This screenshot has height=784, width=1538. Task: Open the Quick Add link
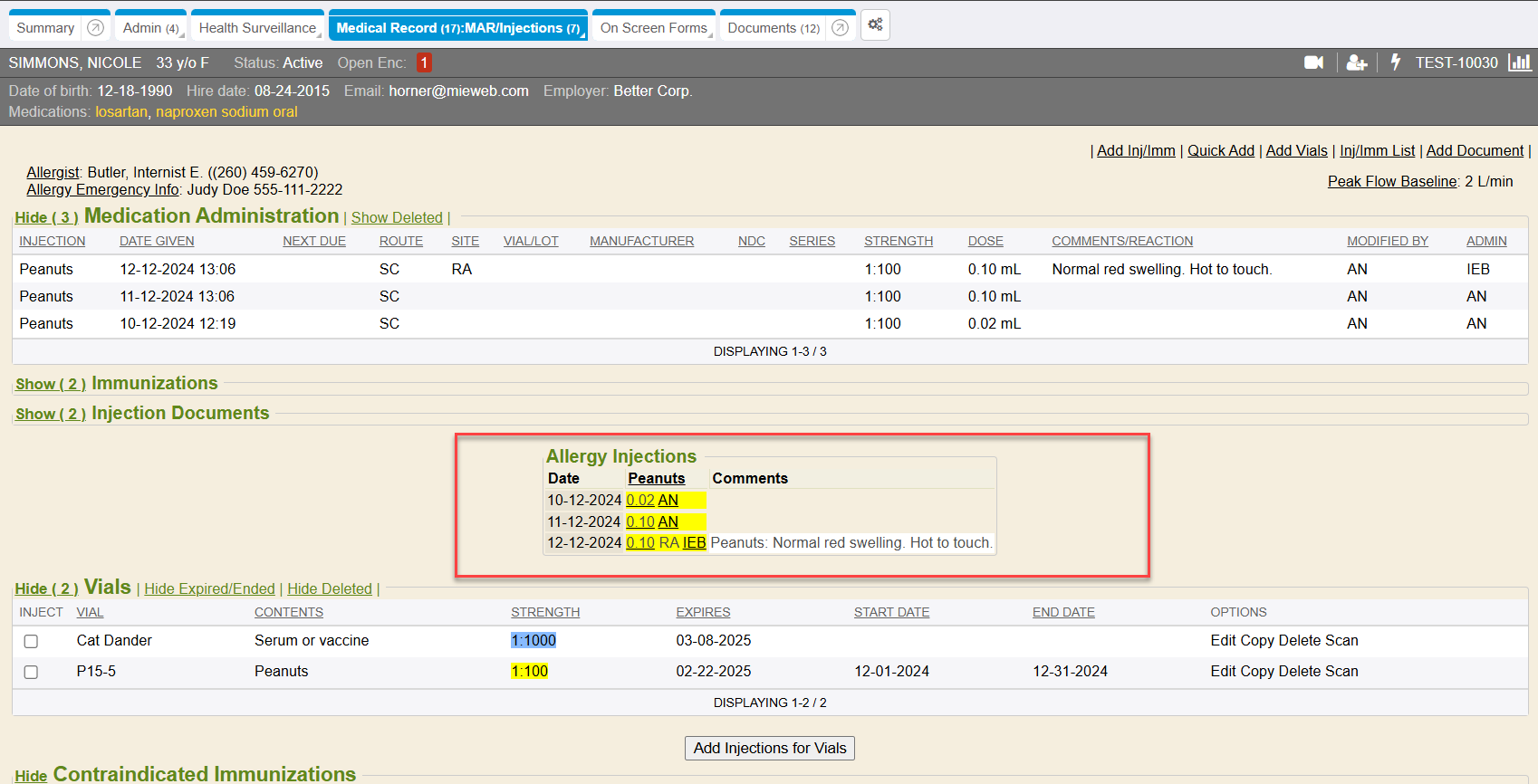coord(1220,151)
